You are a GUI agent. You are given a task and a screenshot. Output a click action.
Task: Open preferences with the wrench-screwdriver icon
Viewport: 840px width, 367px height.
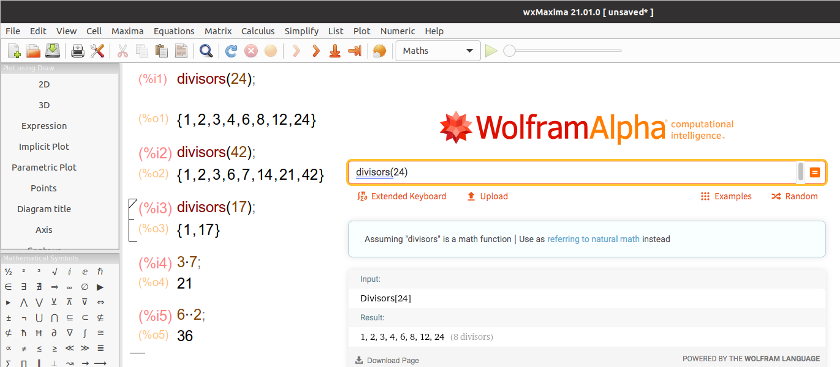click(97, 51)
